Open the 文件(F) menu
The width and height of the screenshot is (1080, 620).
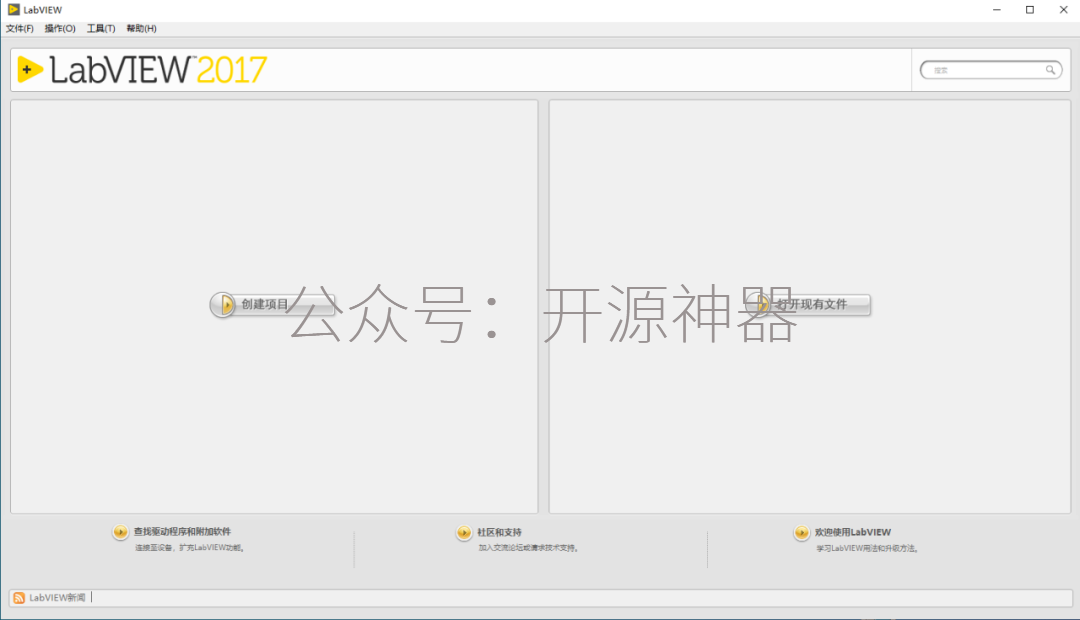tap(19, 28)
